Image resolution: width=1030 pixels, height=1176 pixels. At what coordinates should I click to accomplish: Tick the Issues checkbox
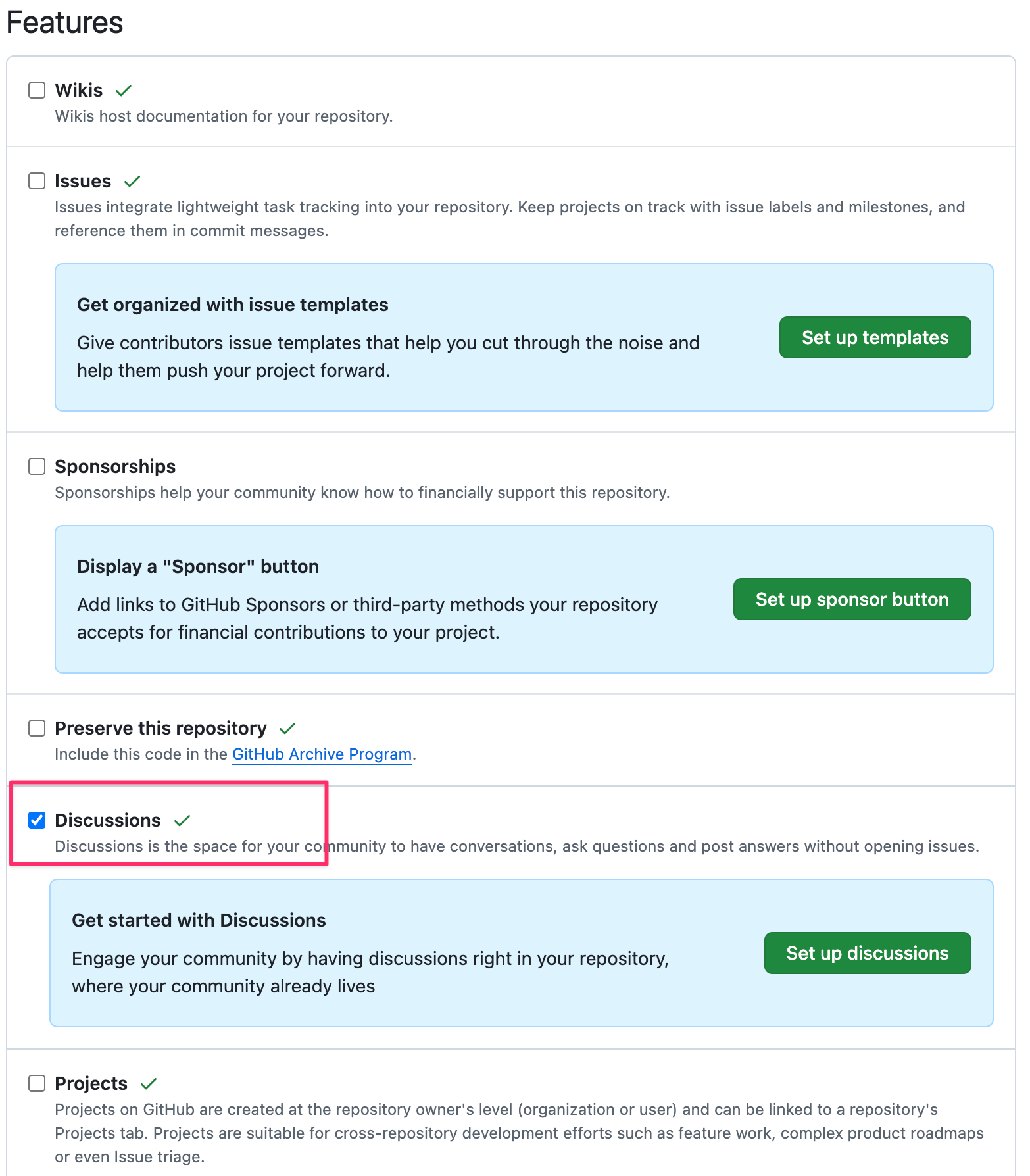[37, 181]
